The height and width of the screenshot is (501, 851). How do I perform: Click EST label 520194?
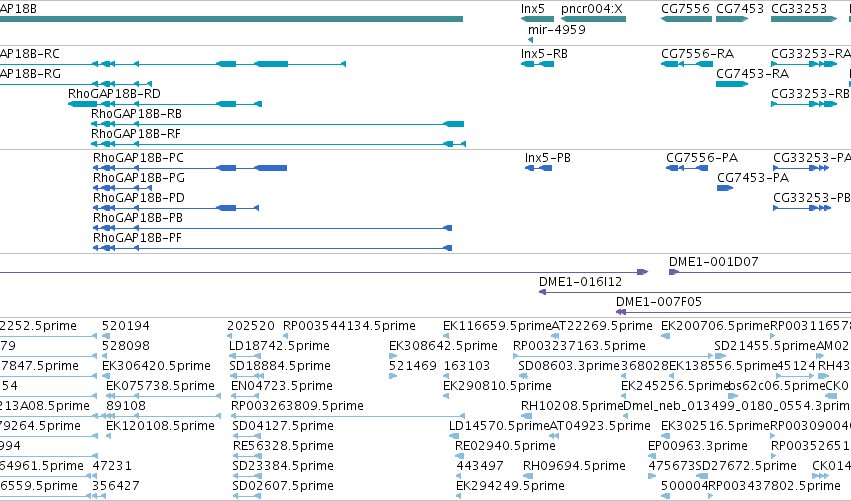click(x=126, y=326)
